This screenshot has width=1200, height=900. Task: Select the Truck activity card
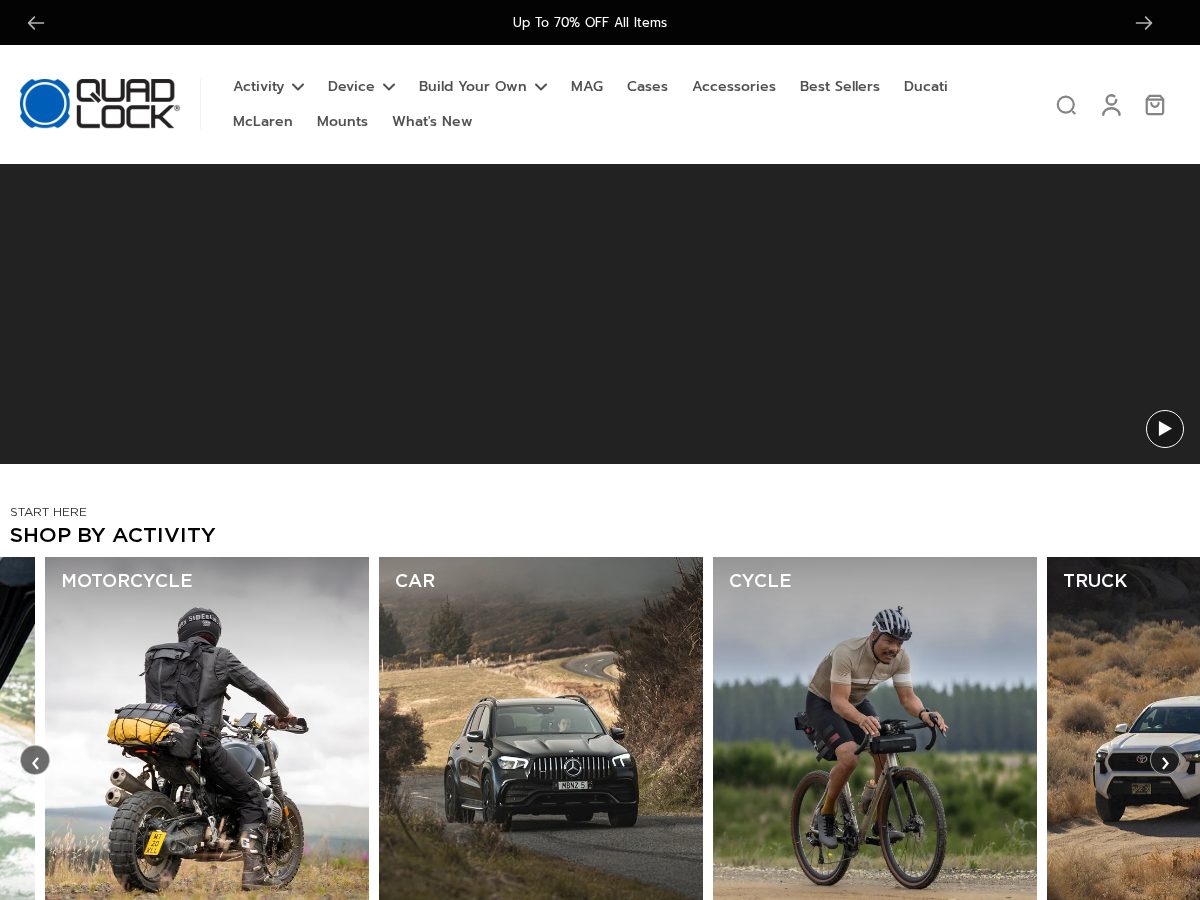pos(1123,728)
